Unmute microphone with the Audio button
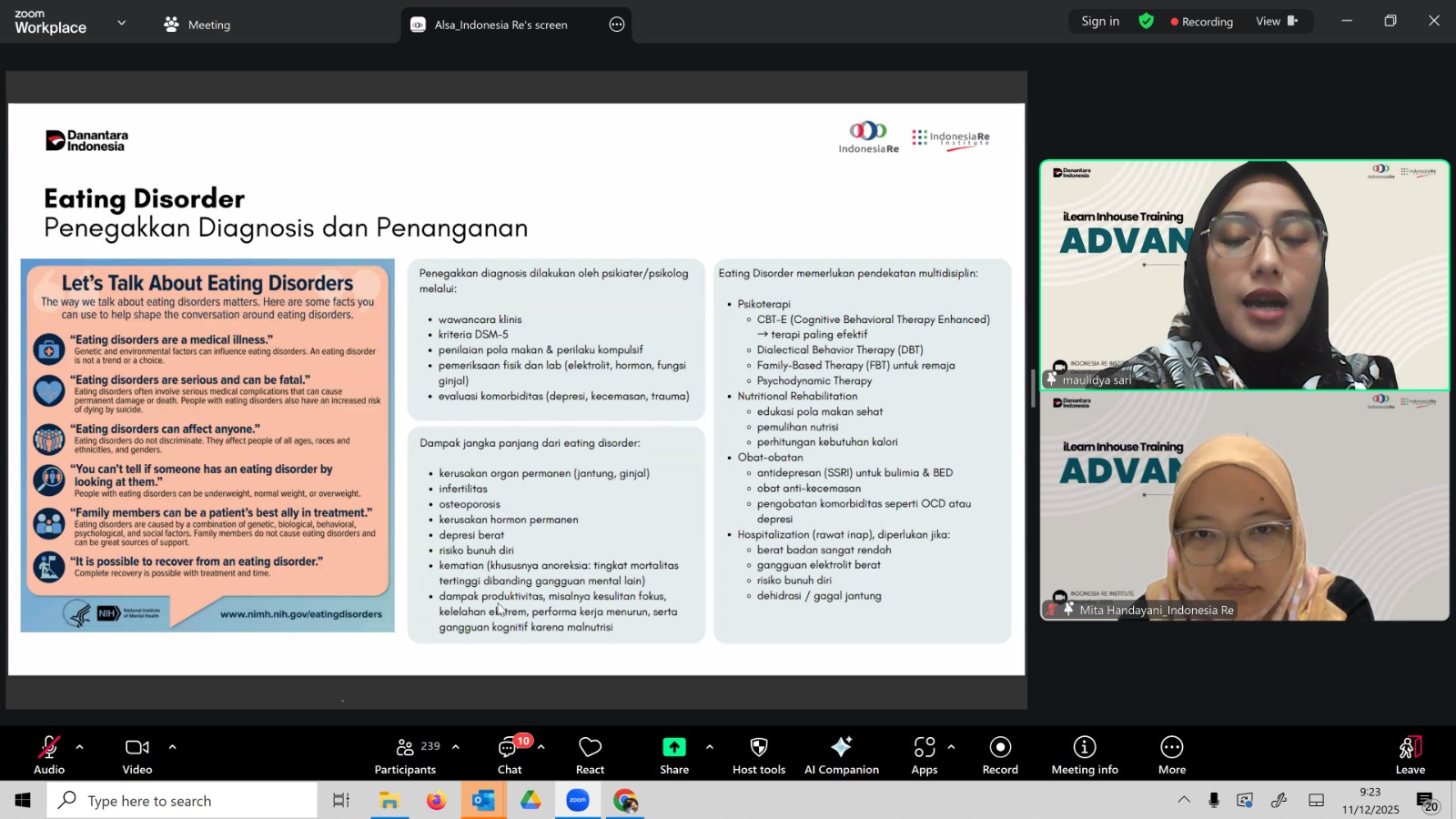The height and width of the screenshot is (819, 1456). pyautogui.click(x=49, y=754)
